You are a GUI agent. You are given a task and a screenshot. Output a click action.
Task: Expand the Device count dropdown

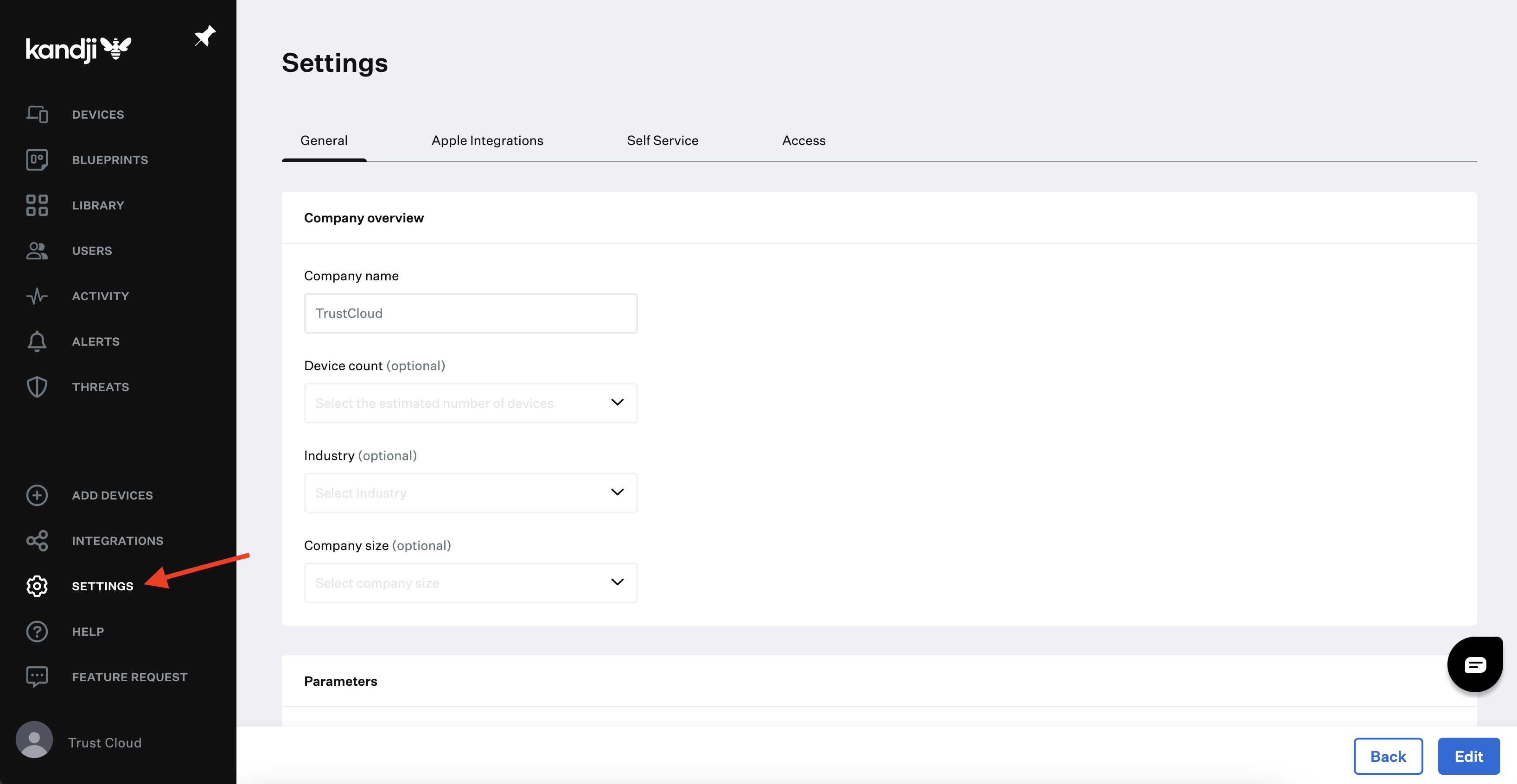click(x=470, y=403)
